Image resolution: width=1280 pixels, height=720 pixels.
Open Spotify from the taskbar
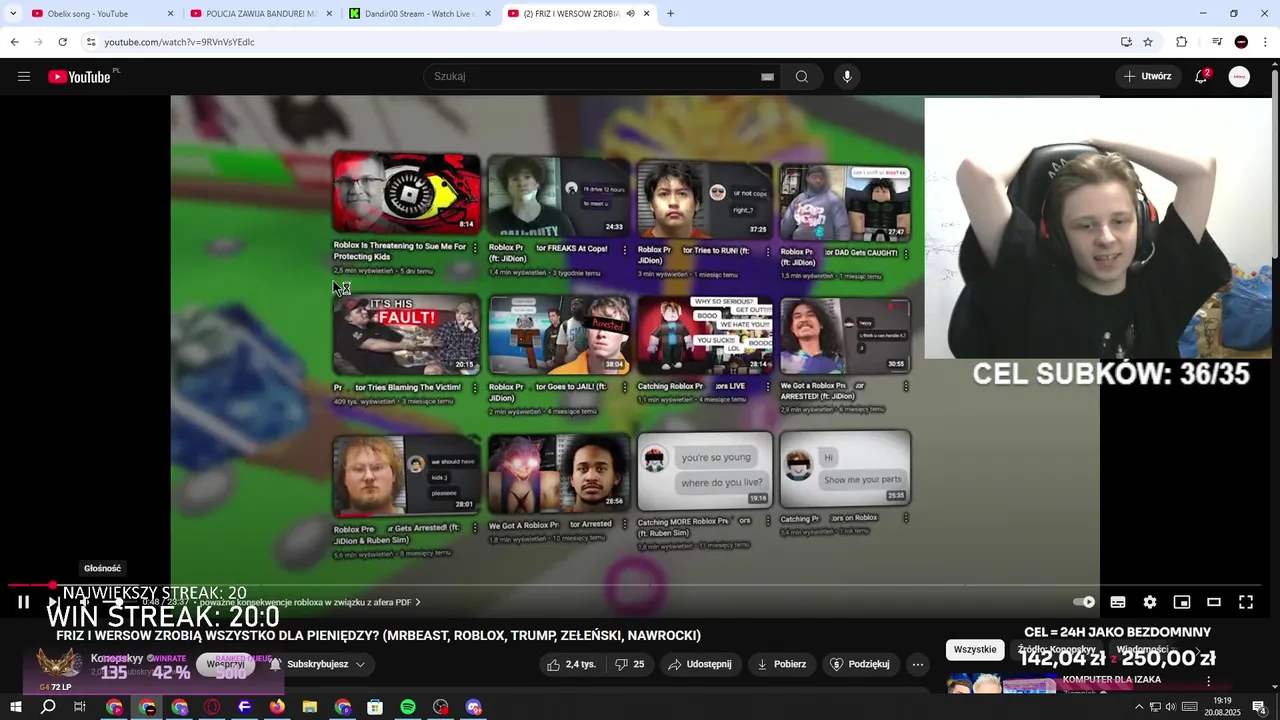pyautogui.click(x=408, y=707)
